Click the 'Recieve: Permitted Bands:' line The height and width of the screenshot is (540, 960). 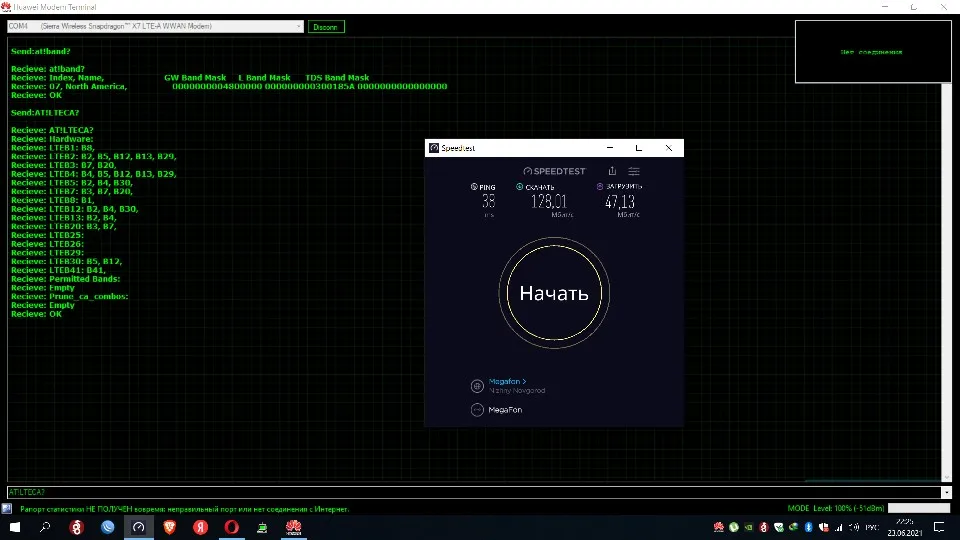coord(66,279)
